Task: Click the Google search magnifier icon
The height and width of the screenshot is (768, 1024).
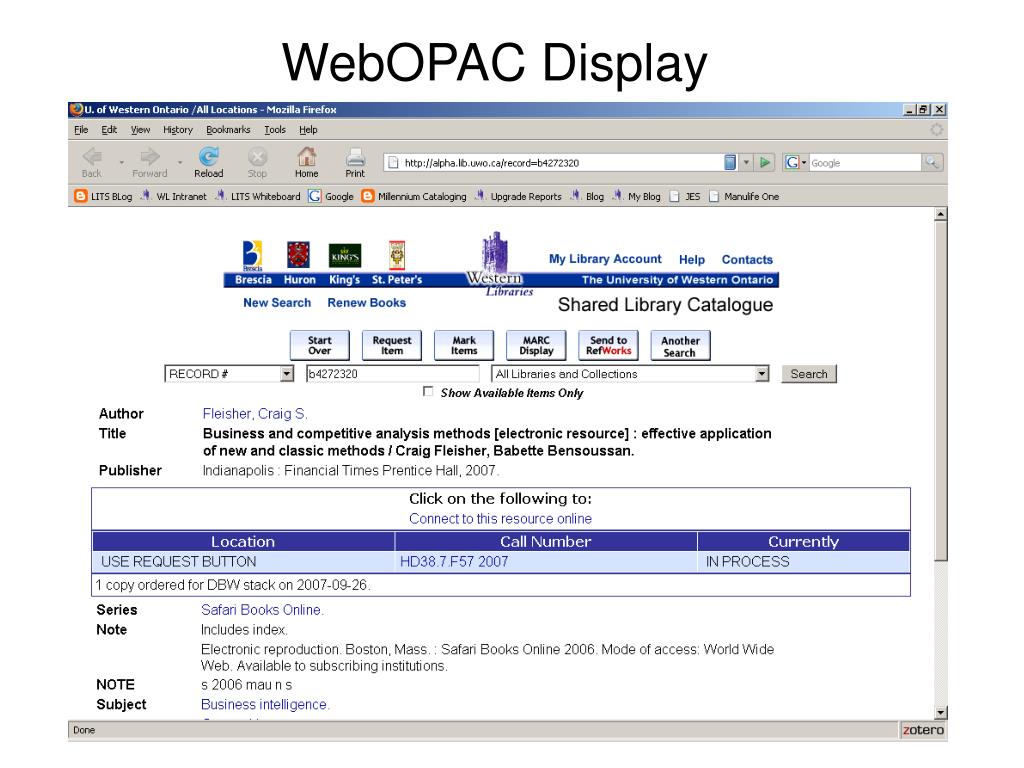Action: [932, 162]
